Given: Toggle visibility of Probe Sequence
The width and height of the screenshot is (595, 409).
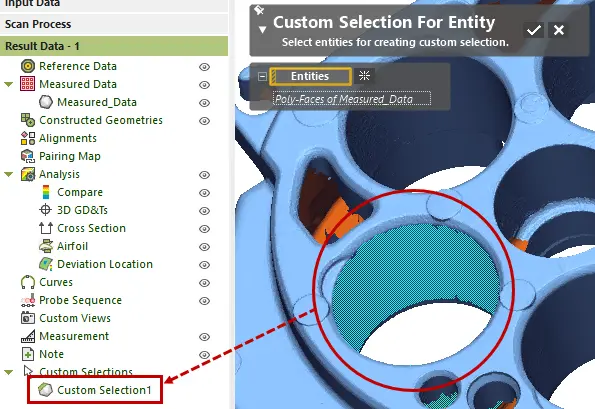Looking at the screenshot, I should coord(205,301).
